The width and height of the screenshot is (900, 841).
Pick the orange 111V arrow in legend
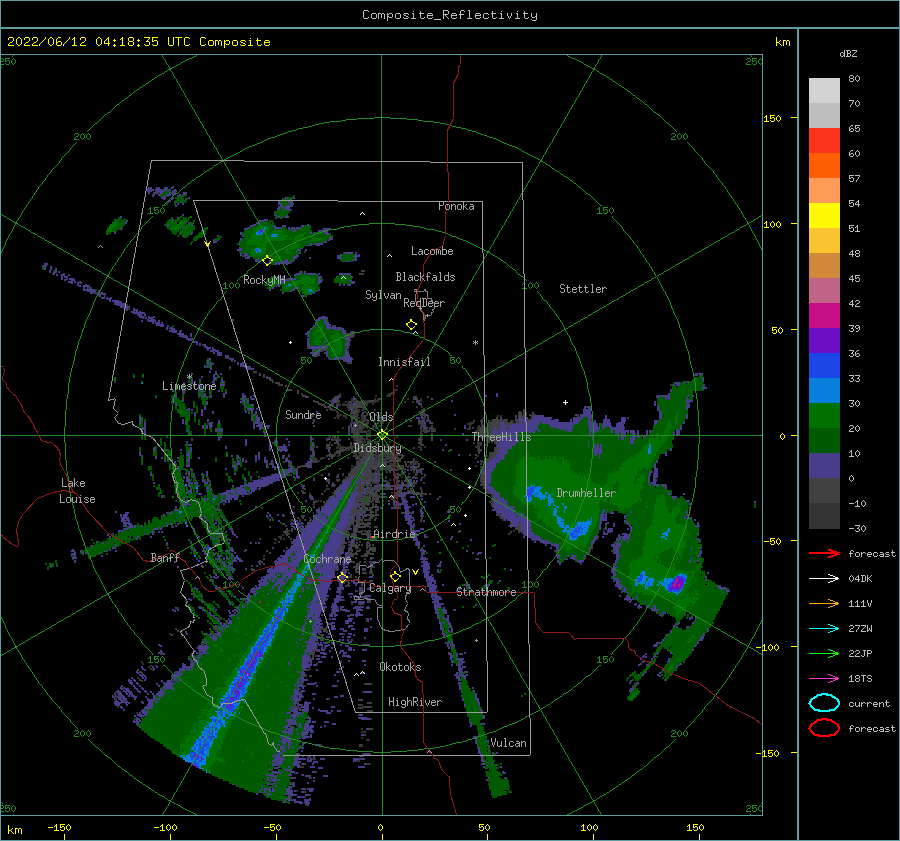(x=824, y=603)
